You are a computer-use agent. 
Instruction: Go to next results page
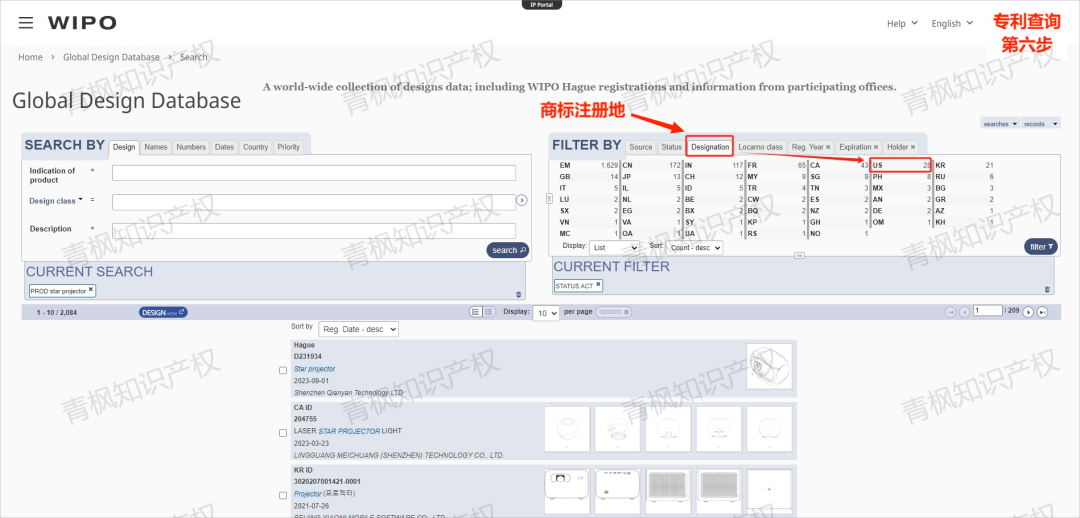(1028, 312)
